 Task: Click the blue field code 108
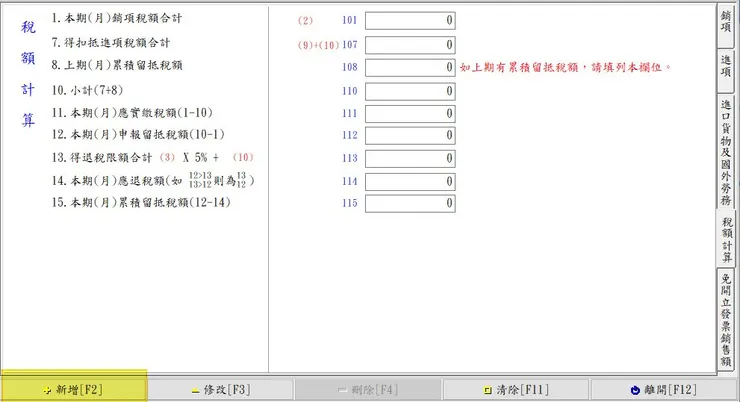[350, 67]
